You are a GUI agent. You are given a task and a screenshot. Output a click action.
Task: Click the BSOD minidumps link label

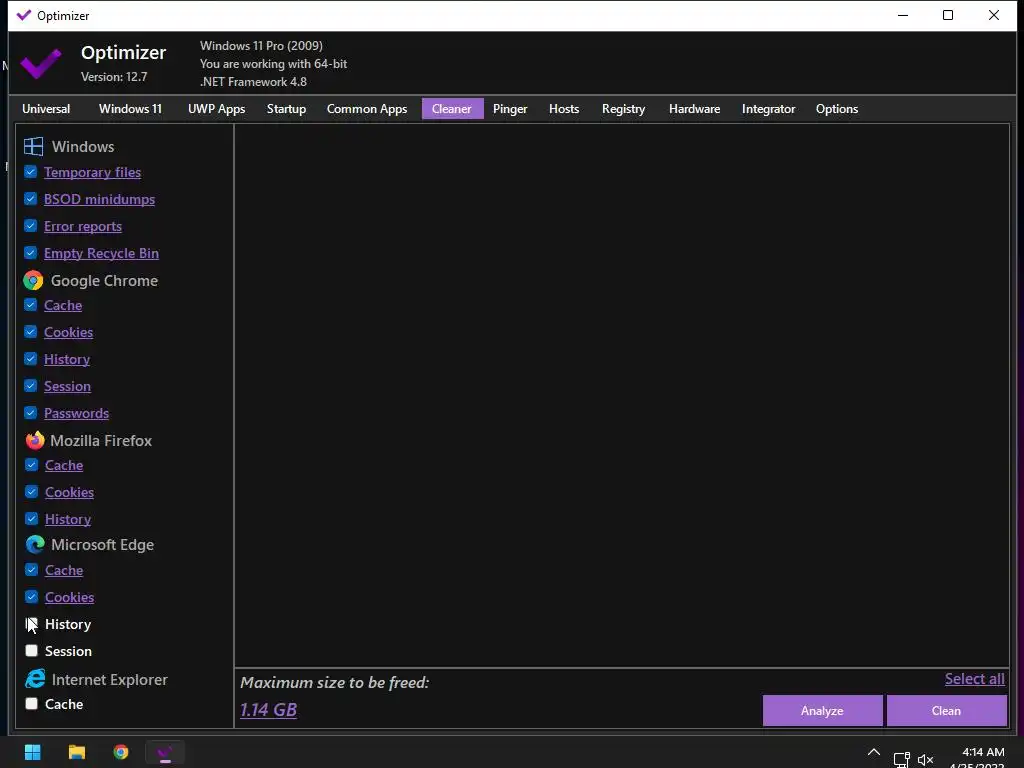[99, 199]
